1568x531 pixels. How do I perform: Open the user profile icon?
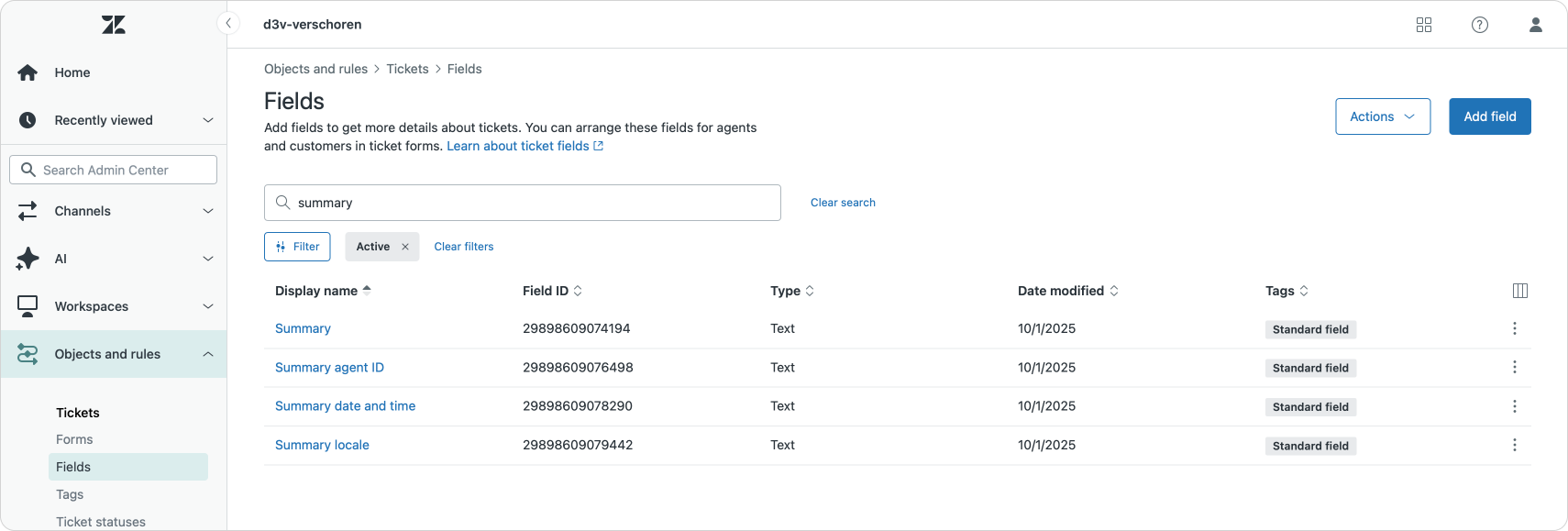(x=1536, y=25)
